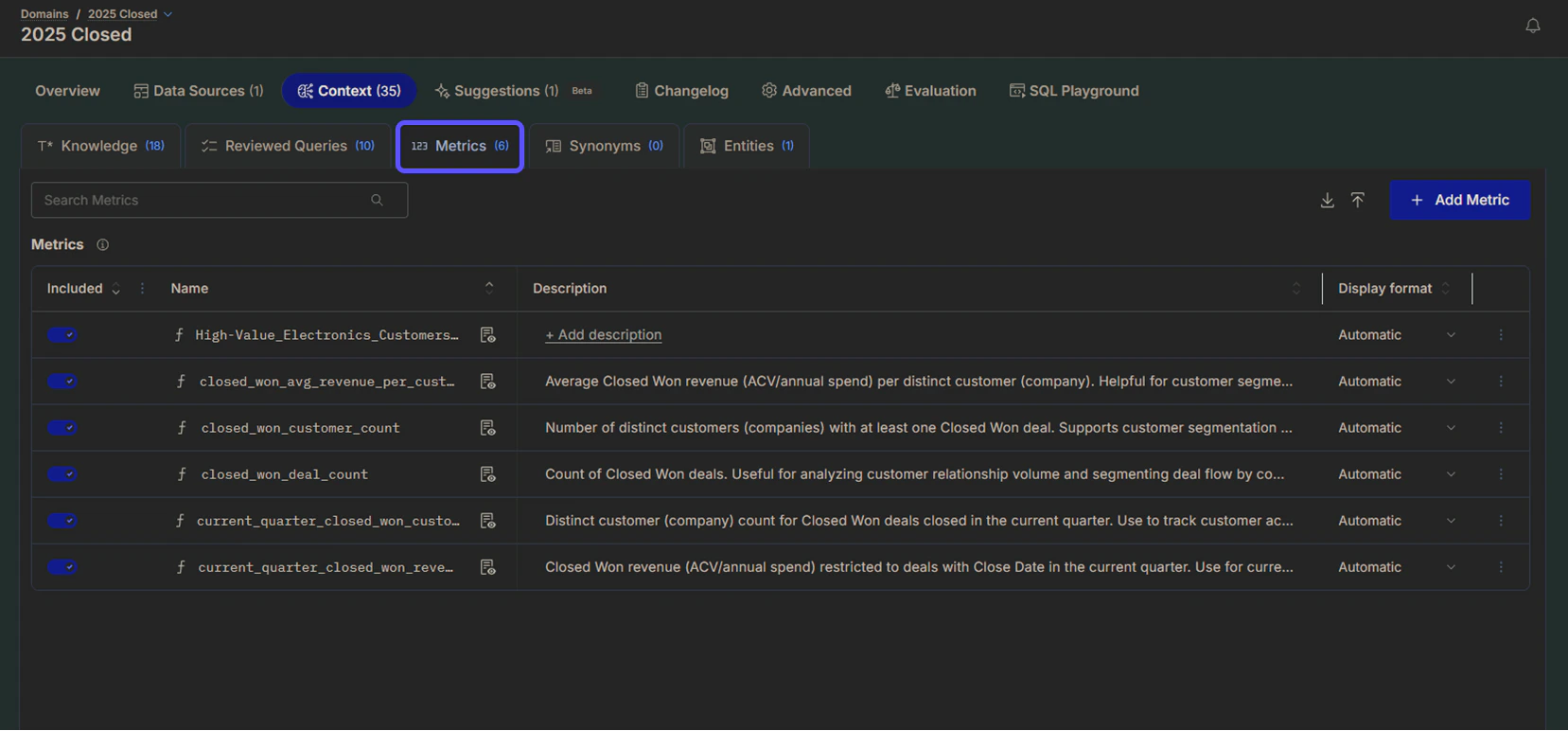Image resolution: width=1568 pixels, height=731 pixels.
Task: Switch to Reviewed Queries sub-tab
Action: pyautogui.click(x=288, y=146)
